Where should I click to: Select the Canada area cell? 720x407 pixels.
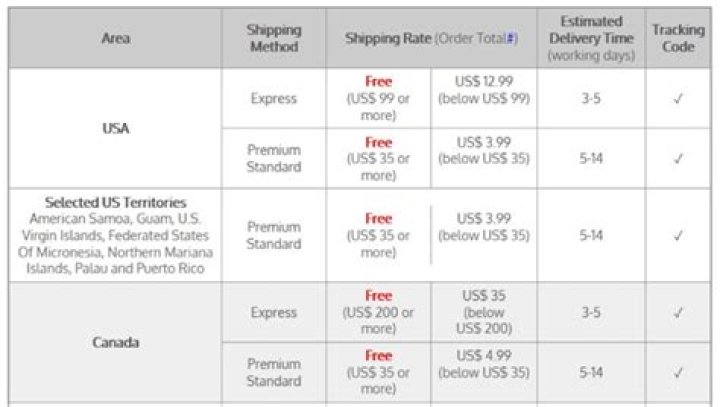pyautogui.click(x=115, y=342)
